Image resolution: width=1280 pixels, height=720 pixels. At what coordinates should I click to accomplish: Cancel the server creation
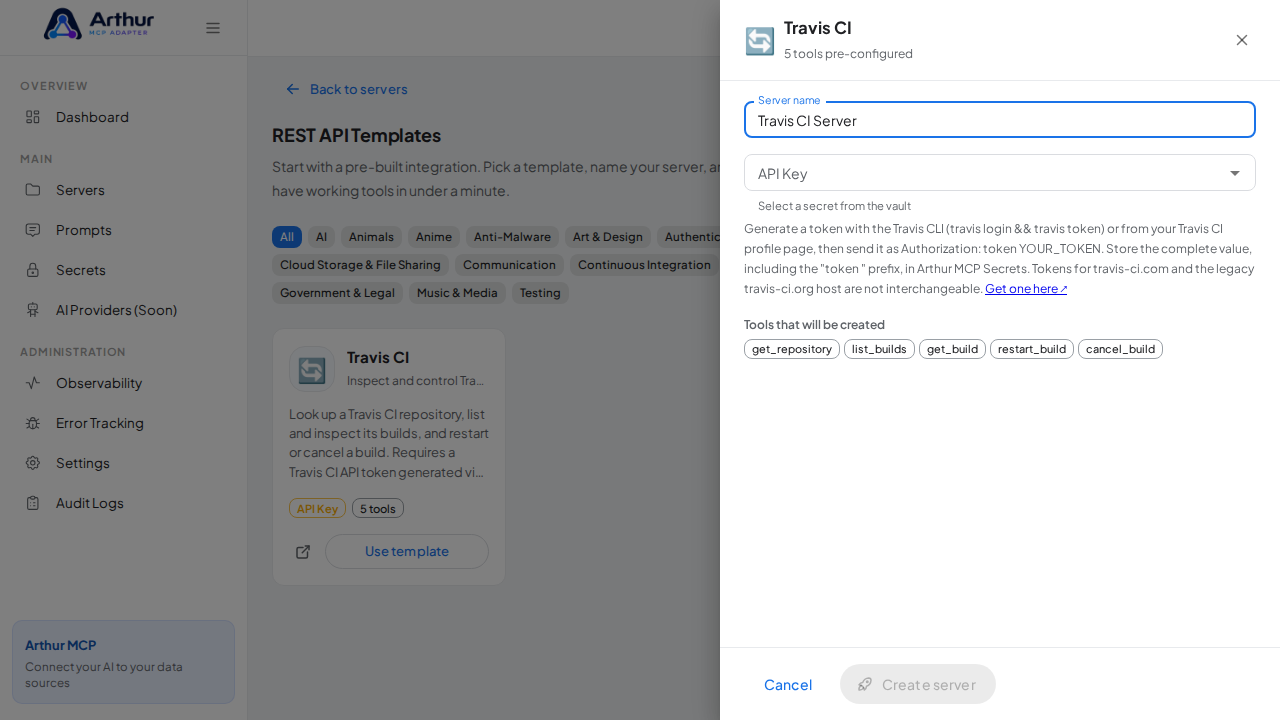(x=788, y=684)
